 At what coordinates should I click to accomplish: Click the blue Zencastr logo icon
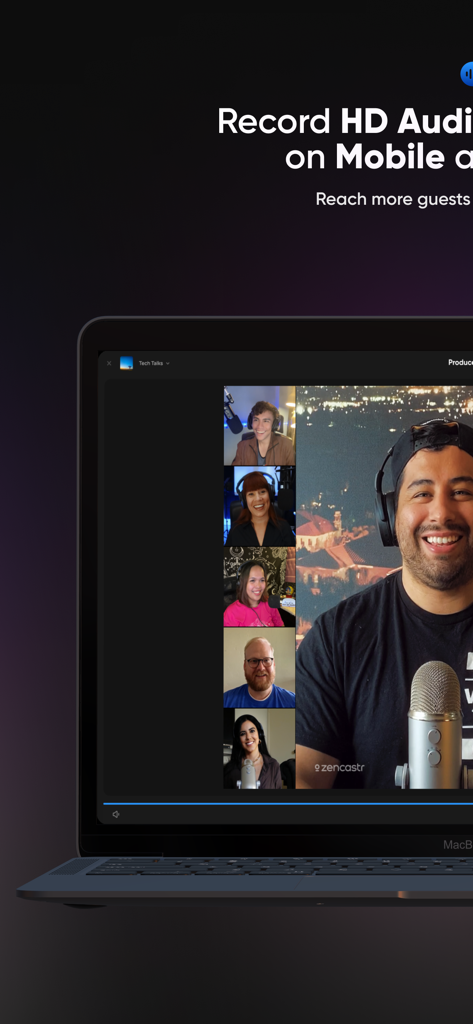pyautogui.click(x=466, y=74)
